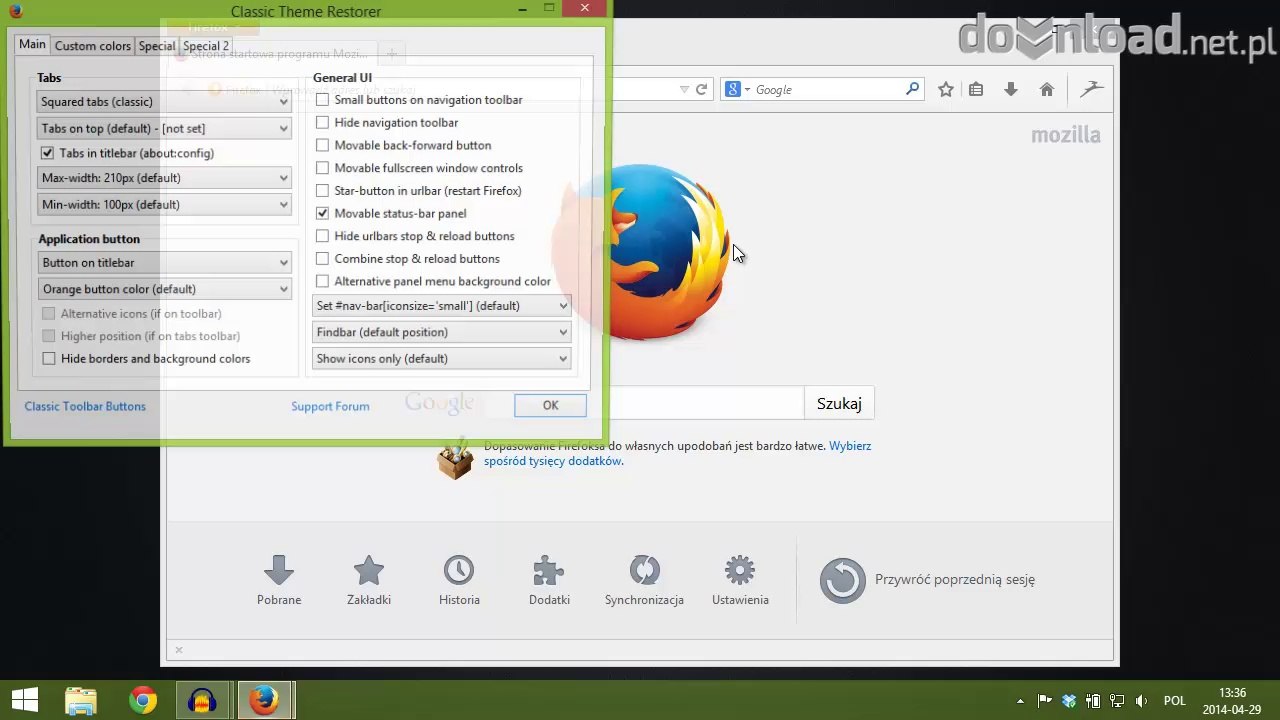1280x720 pixels.
Task: Check Combine stop & reload buttons
Action: point(322,259)
